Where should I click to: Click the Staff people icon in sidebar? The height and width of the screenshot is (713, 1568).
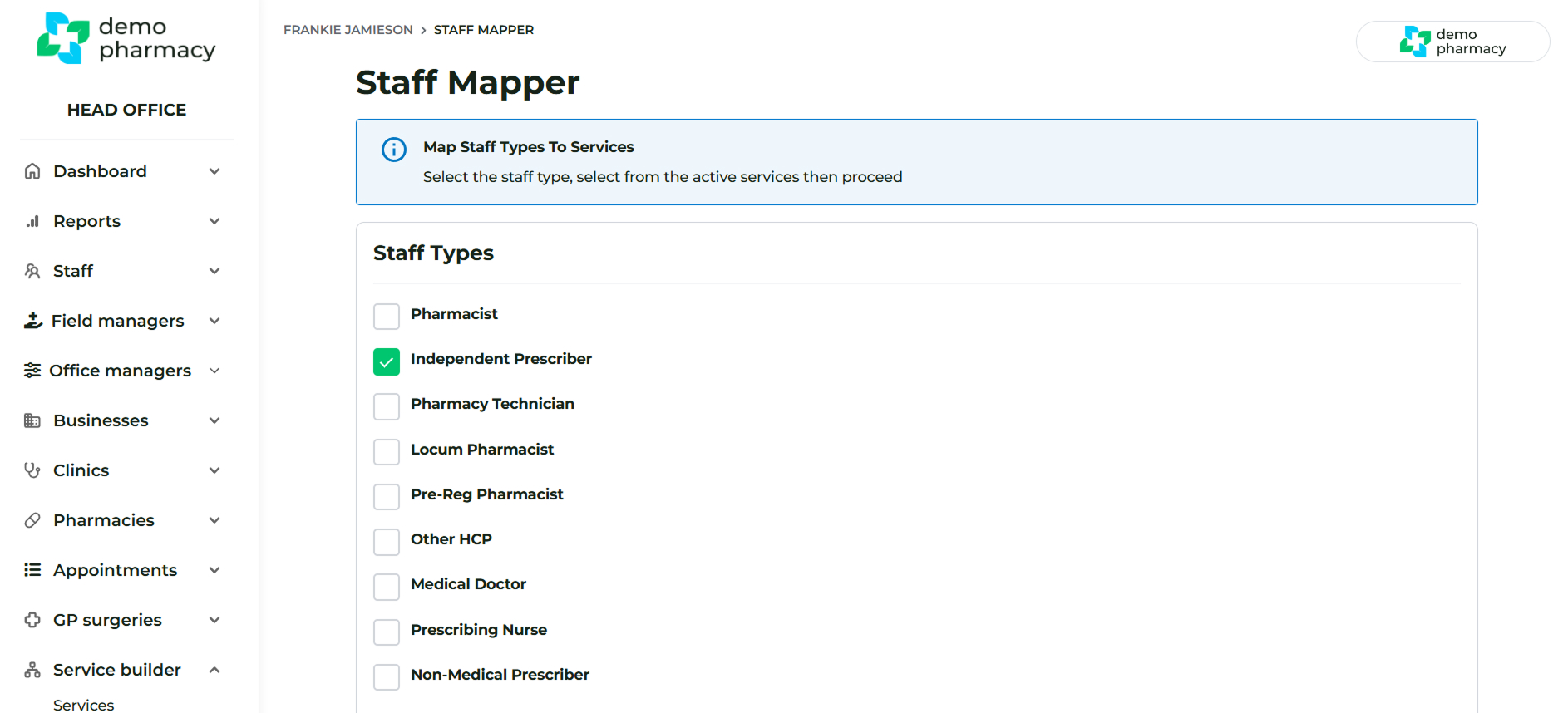pyautogui.click(x=32, y=271)
